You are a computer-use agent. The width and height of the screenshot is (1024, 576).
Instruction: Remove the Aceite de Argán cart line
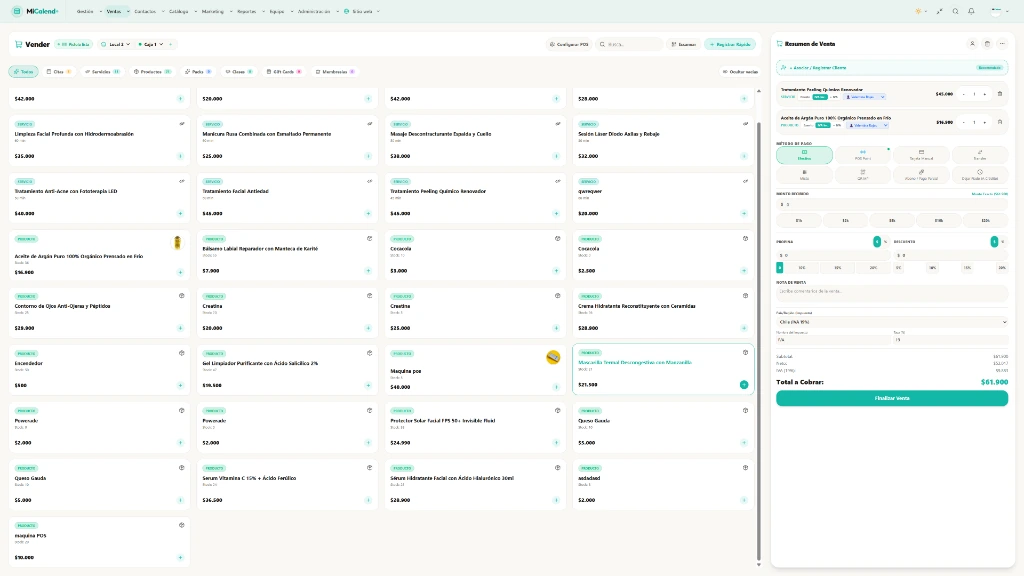tap(1000, 122)
